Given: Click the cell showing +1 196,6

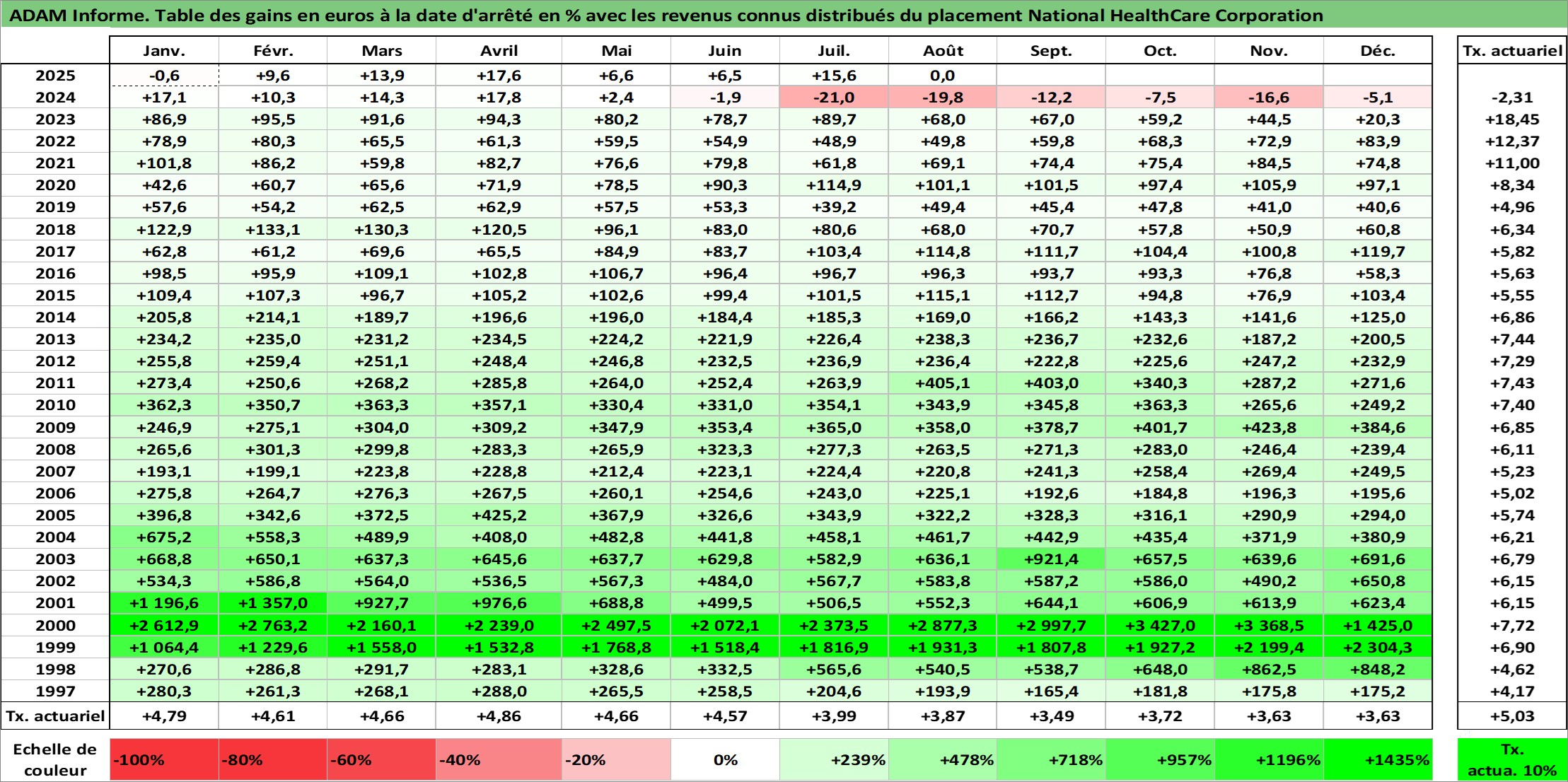Looking at the screenshot, I should tap(164, 603).
